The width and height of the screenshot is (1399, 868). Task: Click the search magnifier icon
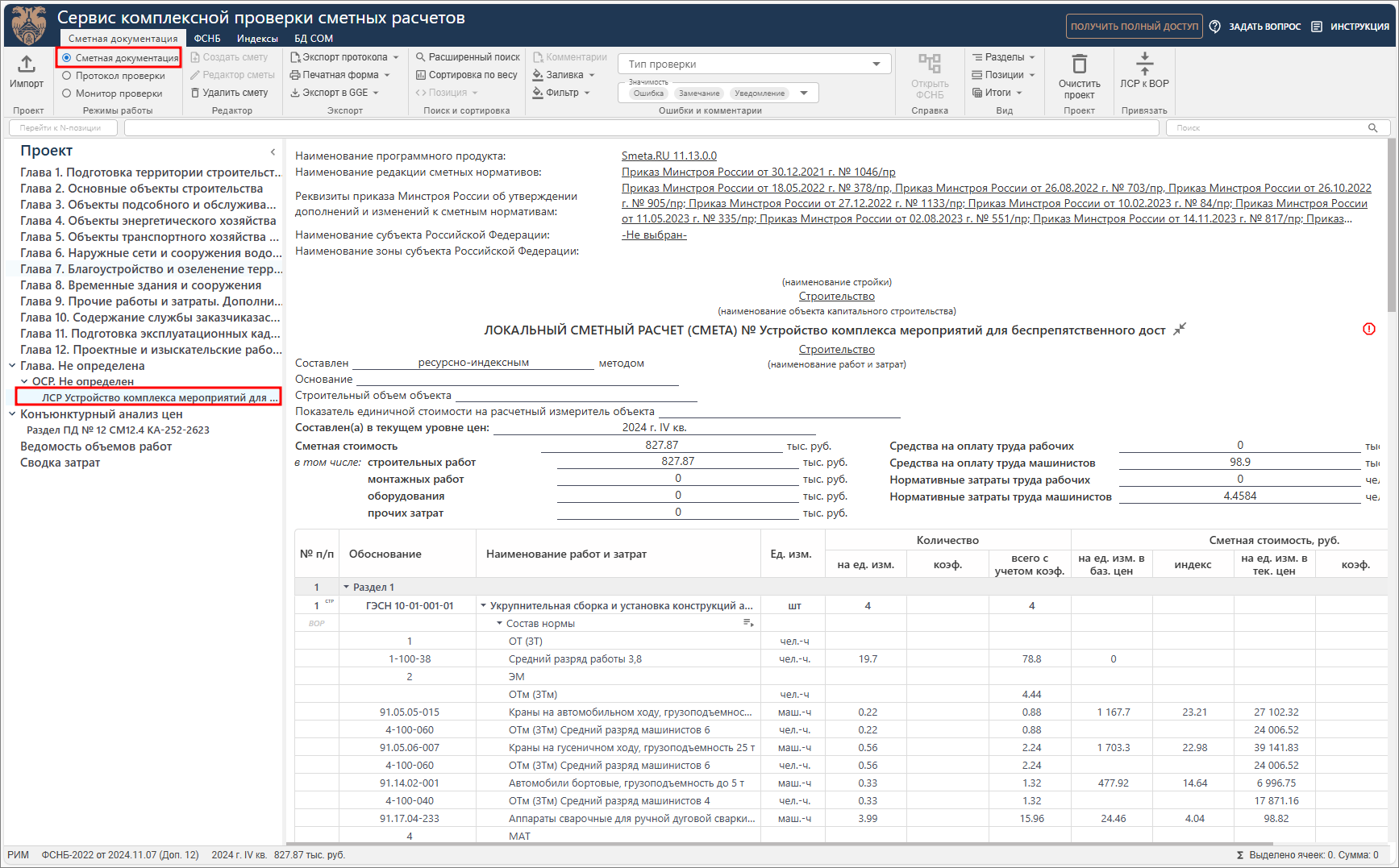(x=1372, y=128)
